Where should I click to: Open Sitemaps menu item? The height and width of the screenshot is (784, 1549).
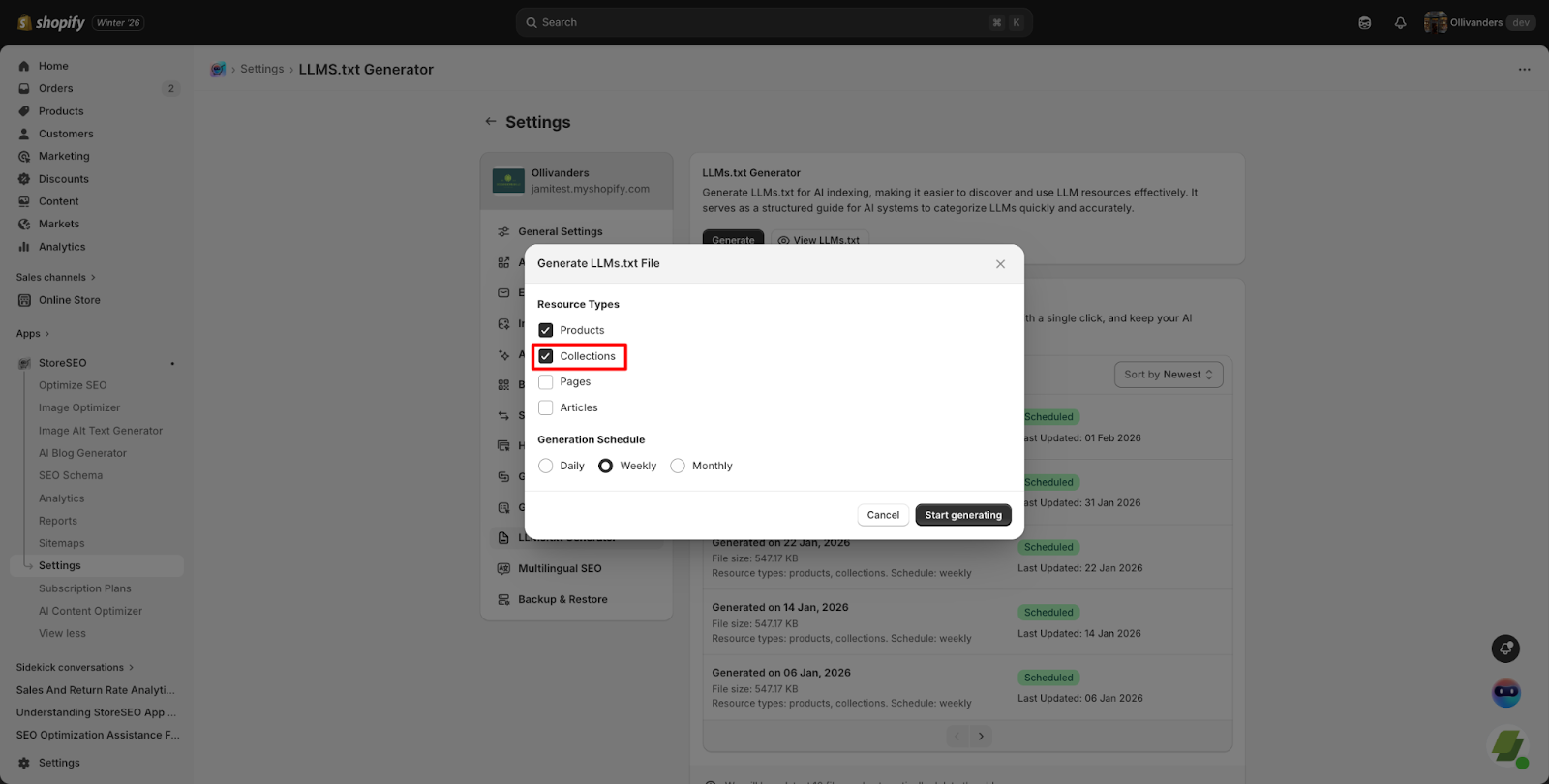62,544
